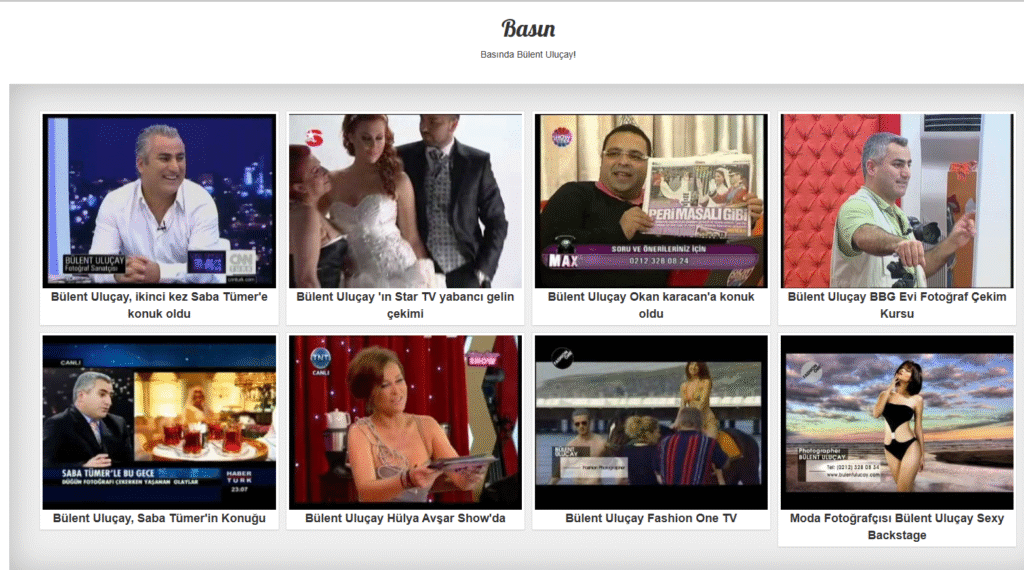Open the Hülya Avşar Show video thumbnail

click(x=405, y=422)
